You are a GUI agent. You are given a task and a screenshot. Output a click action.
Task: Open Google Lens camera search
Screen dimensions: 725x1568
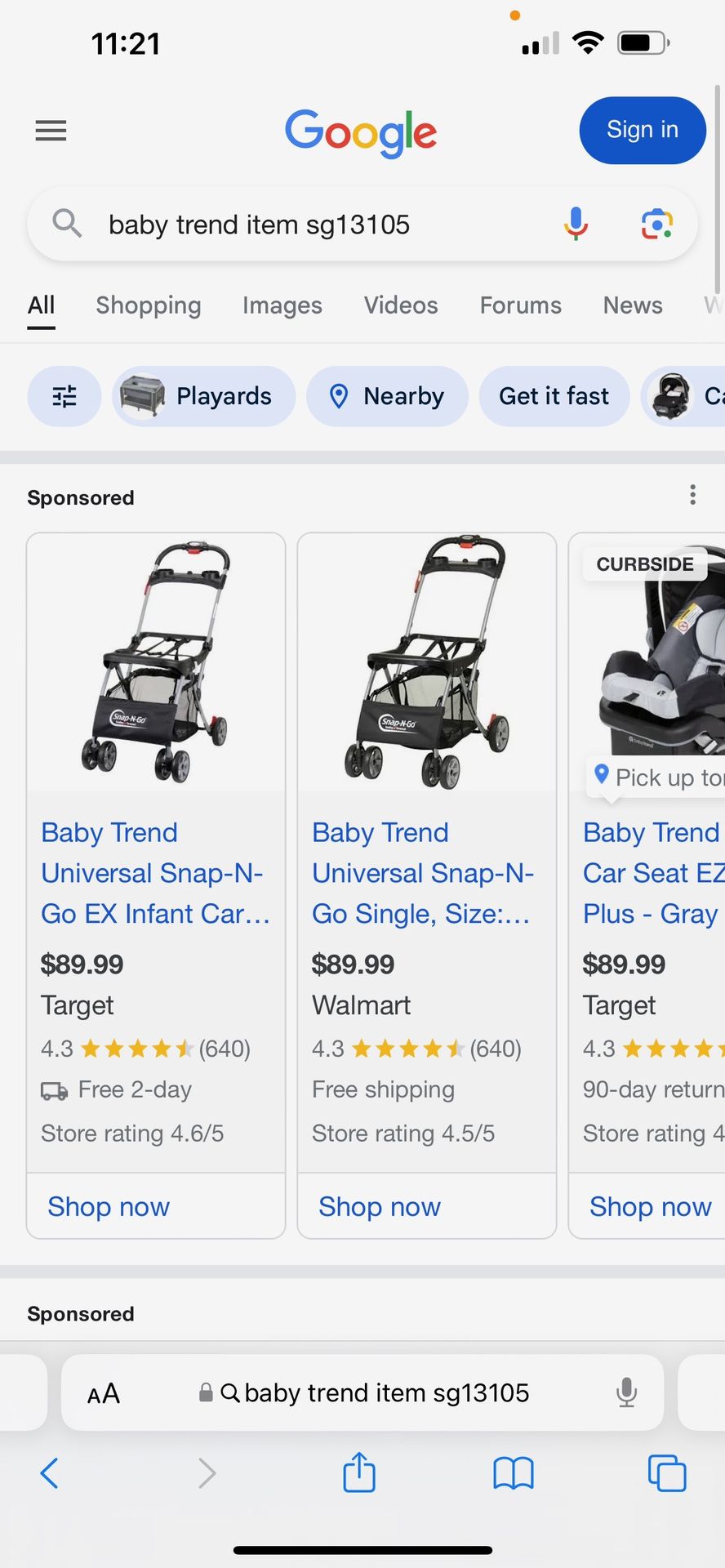(656, 224)
